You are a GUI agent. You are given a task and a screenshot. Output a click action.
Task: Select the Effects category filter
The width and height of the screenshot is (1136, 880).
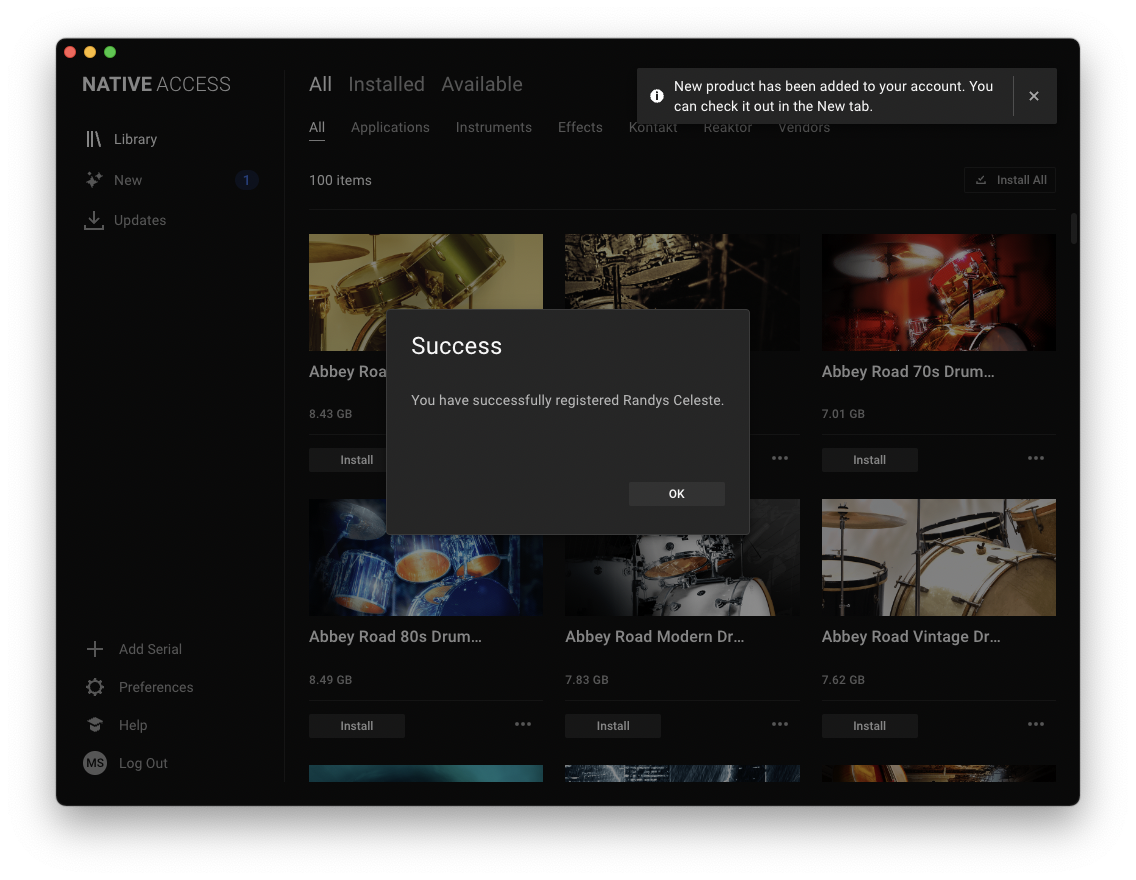pyautogui.click(x=580, y=127)
